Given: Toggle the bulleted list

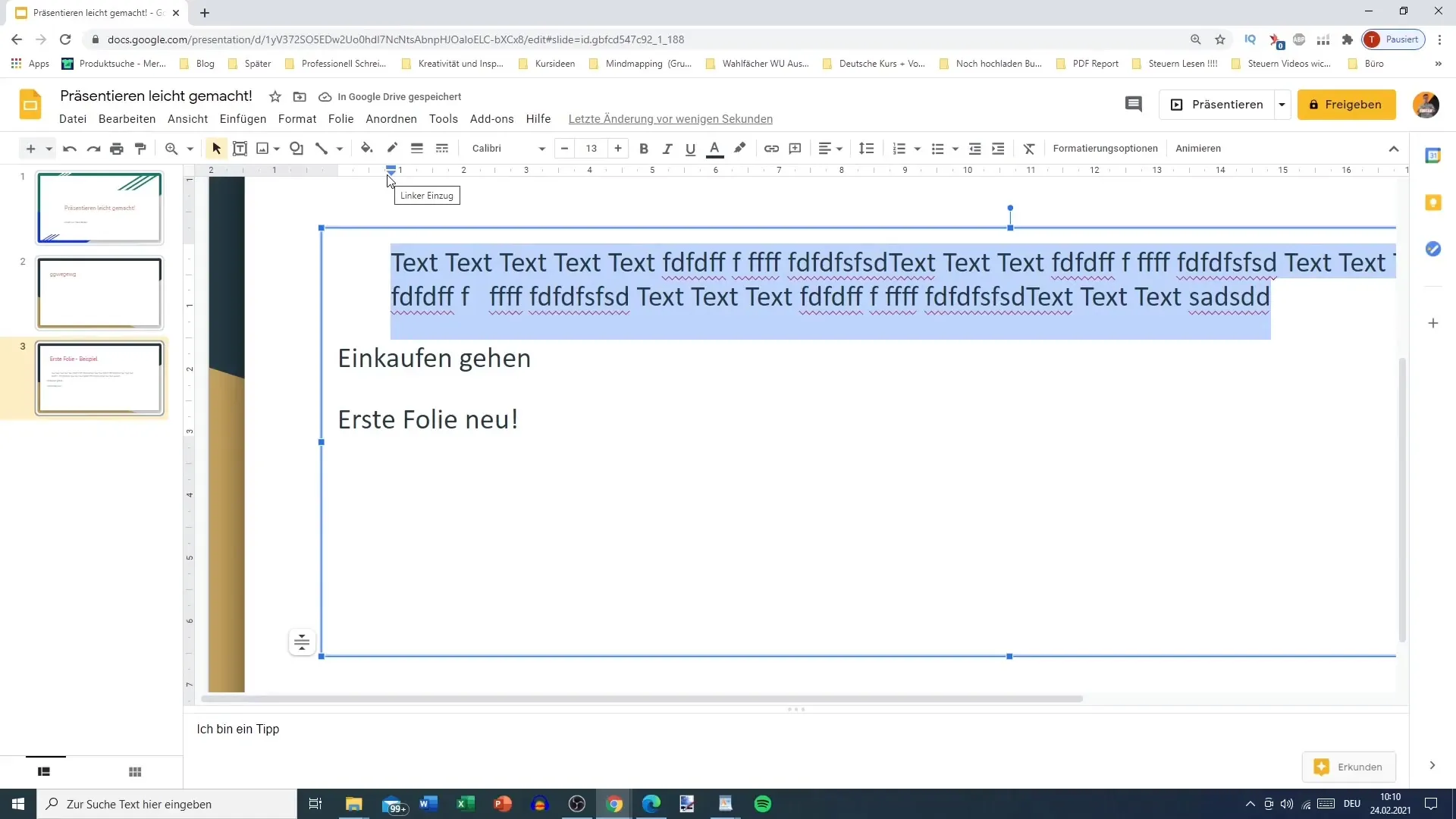Looking at the screenshot, I should [x=938, y=149].
